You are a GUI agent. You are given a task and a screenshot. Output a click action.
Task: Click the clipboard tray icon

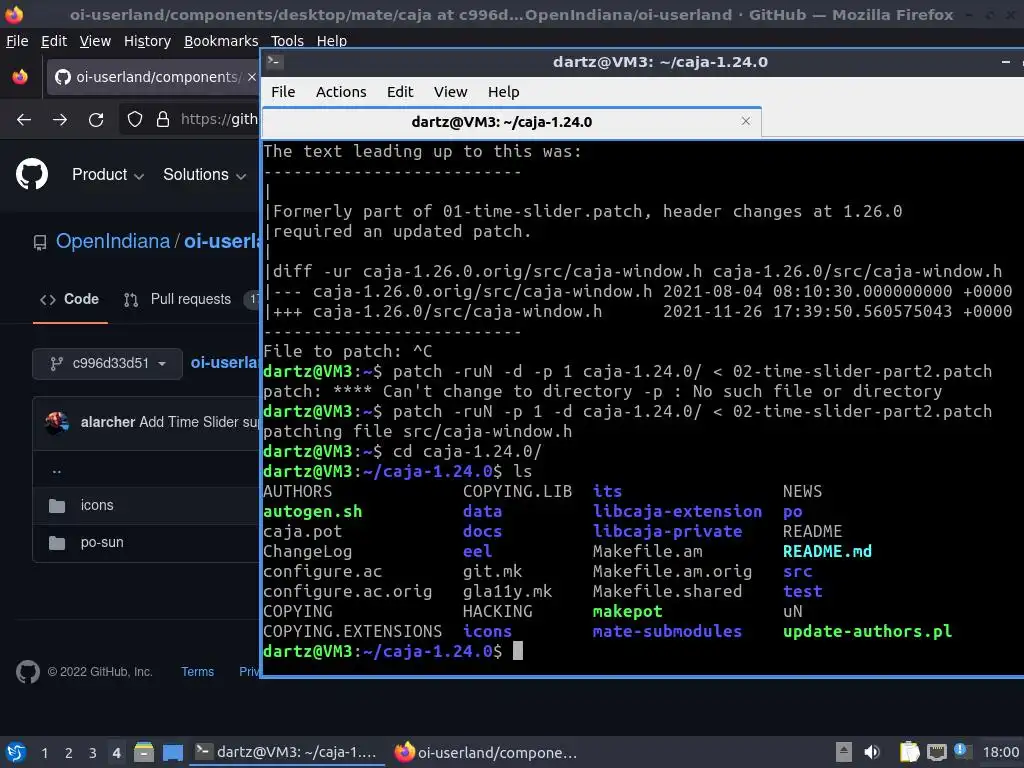tap(909, 752)
